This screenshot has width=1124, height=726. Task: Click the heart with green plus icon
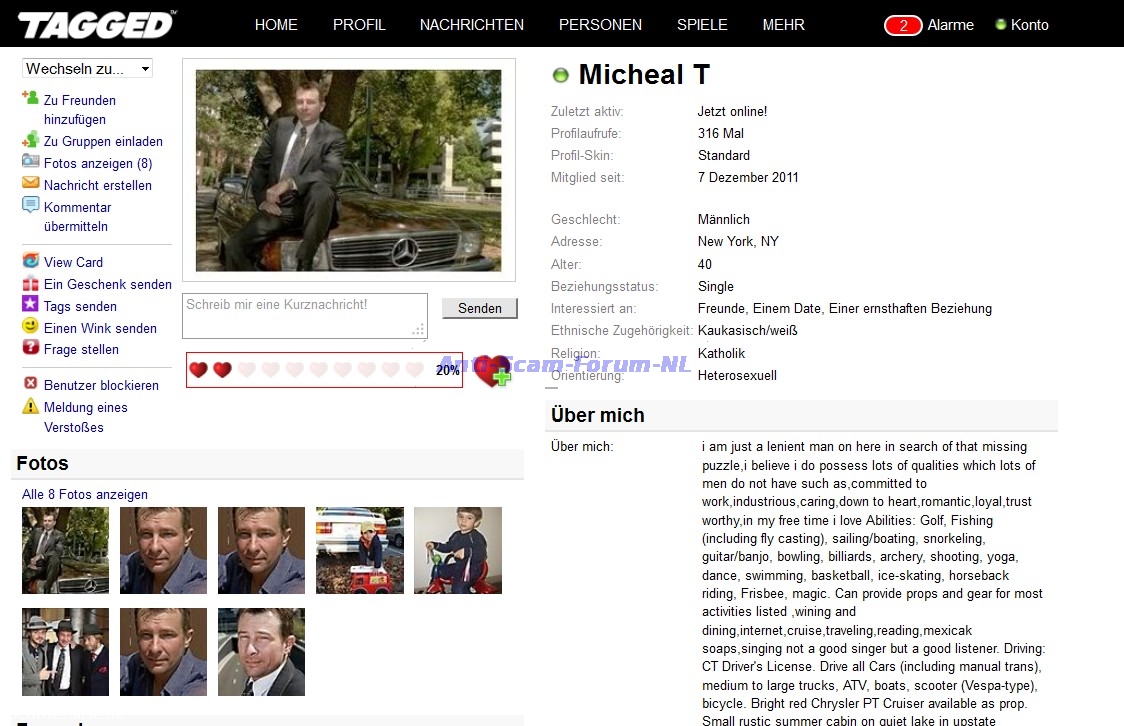(491, 372)
